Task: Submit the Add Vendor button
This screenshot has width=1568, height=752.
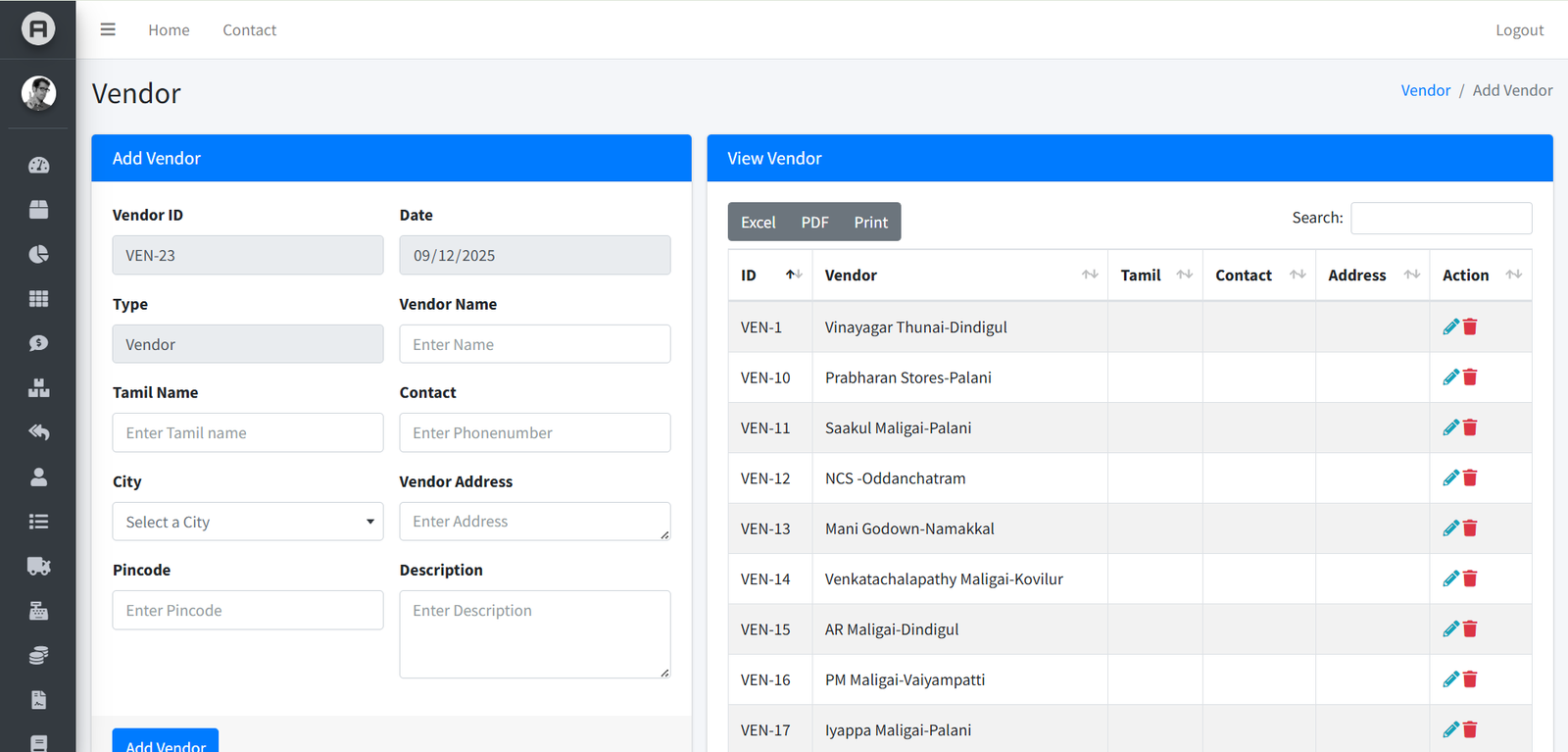Action: point(166,741)
